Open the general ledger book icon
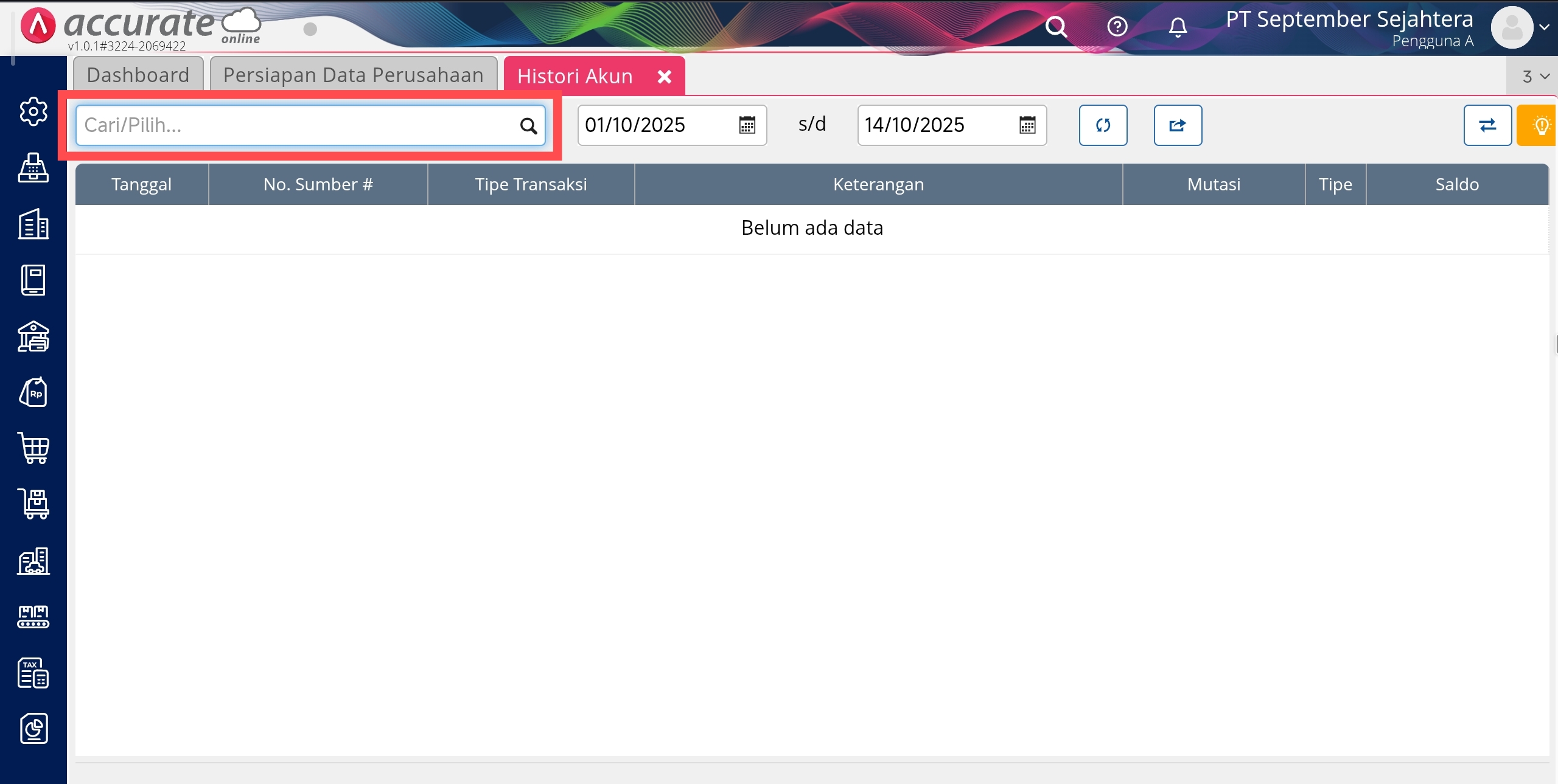Image resolution: width=1558 pixels, height=784 pixels. 33,280
